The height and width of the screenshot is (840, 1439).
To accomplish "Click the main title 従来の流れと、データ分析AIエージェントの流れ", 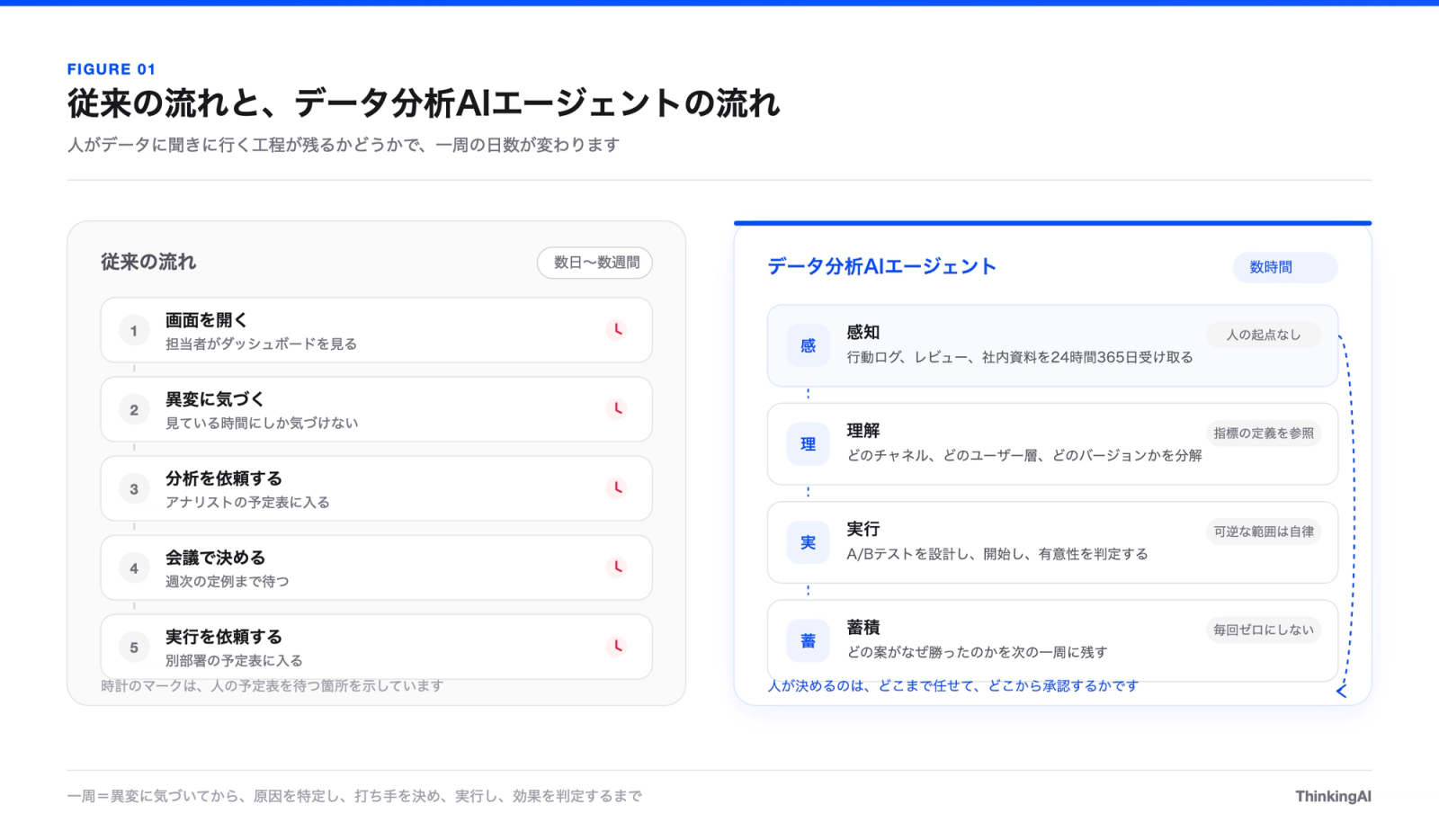I will coord(424,103).
